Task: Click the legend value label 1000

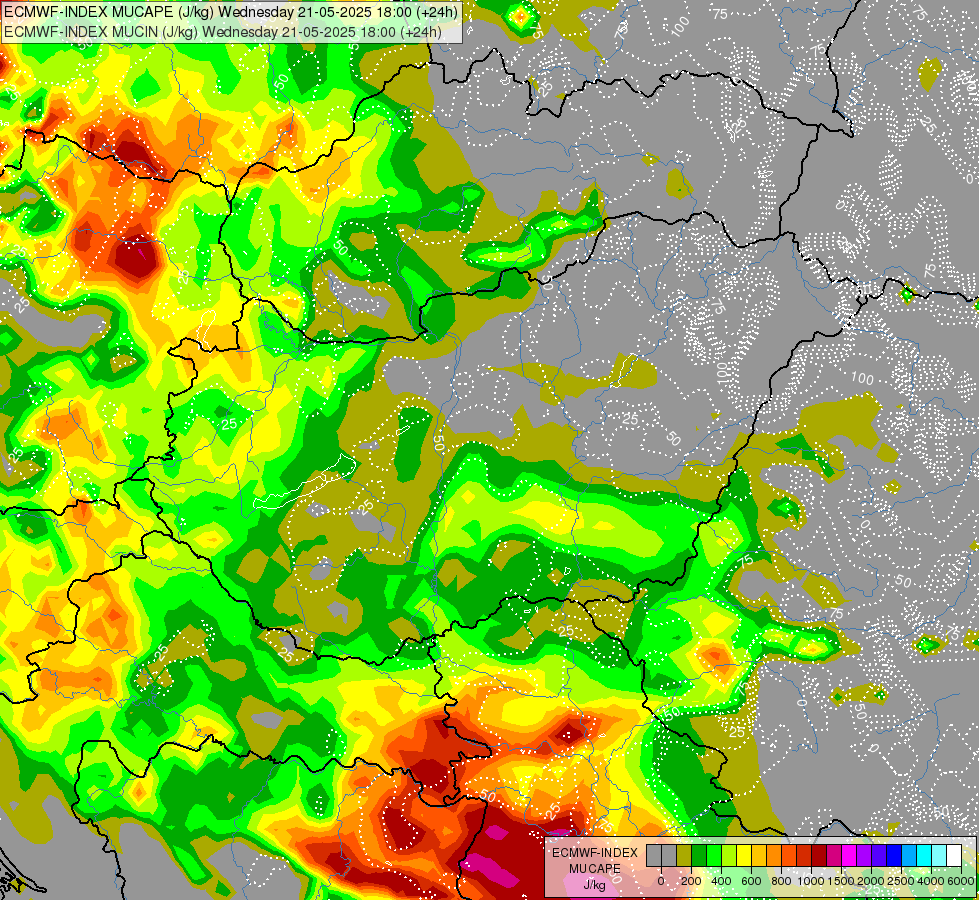Action: (811, 881)
